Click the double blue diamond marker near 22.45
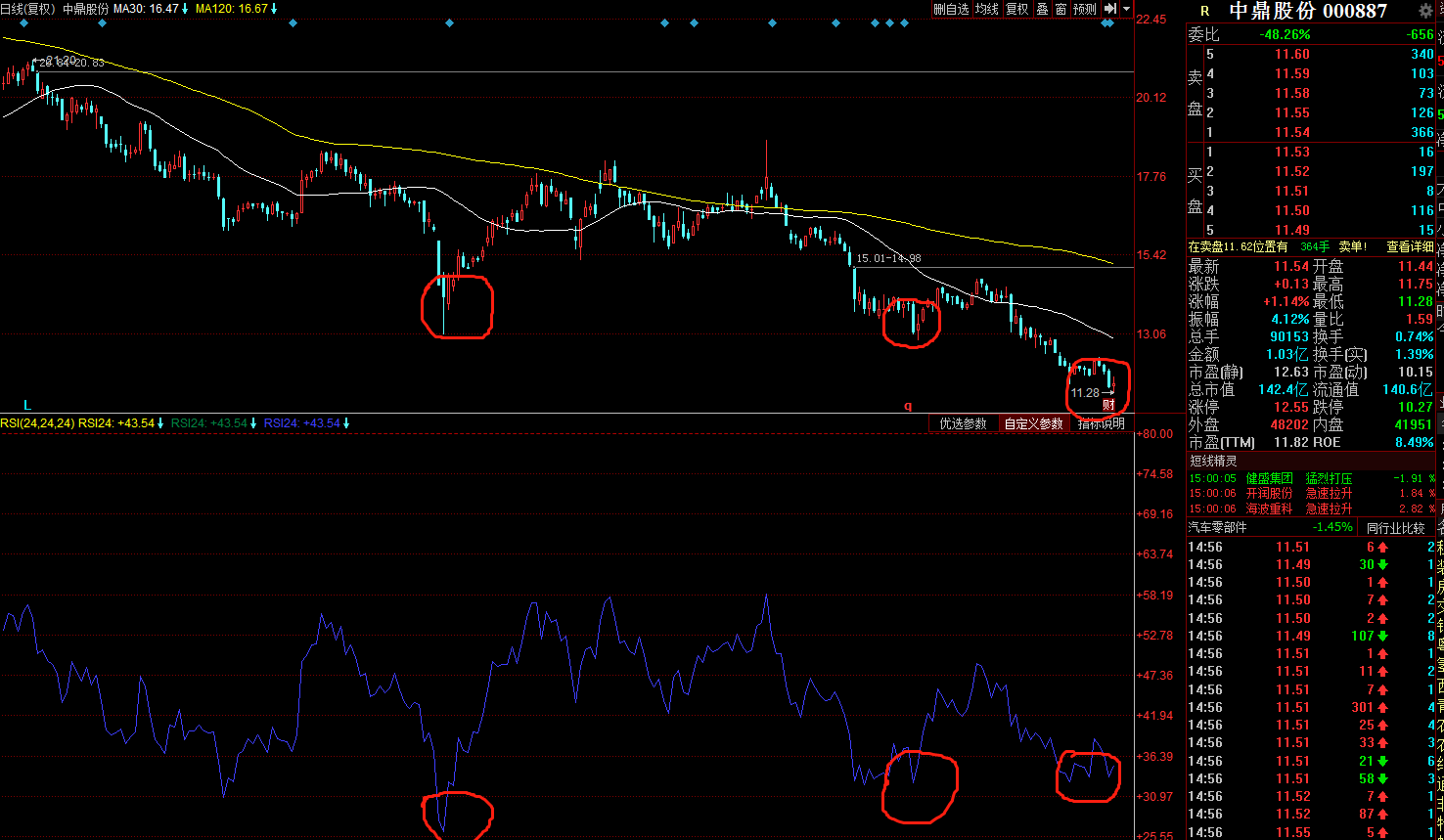1444x840 pixels. pyautogui.click(x=1106, y=22)
